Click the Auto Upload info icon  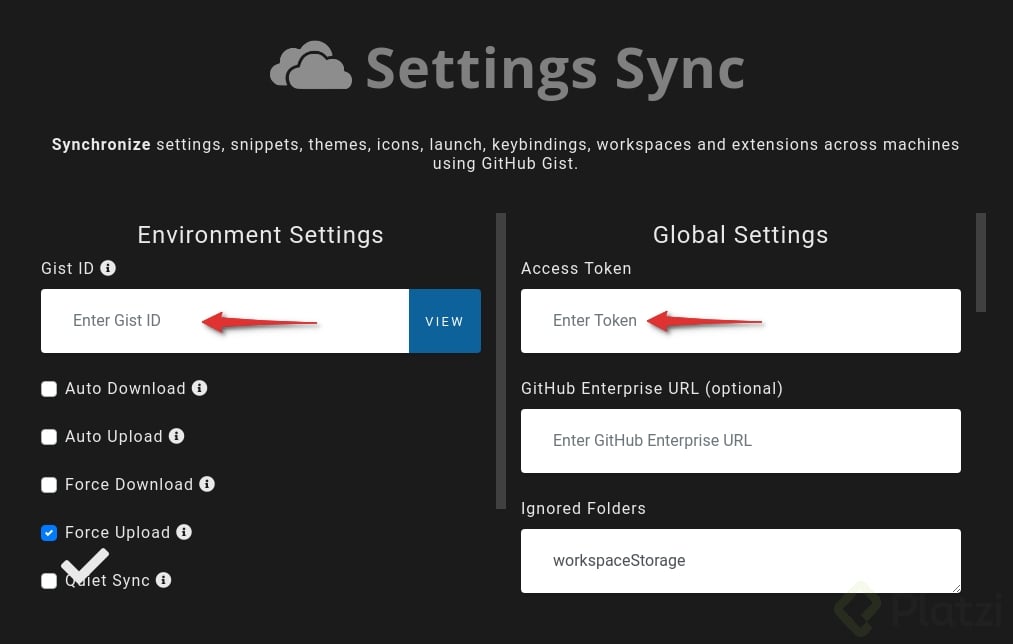176,436
